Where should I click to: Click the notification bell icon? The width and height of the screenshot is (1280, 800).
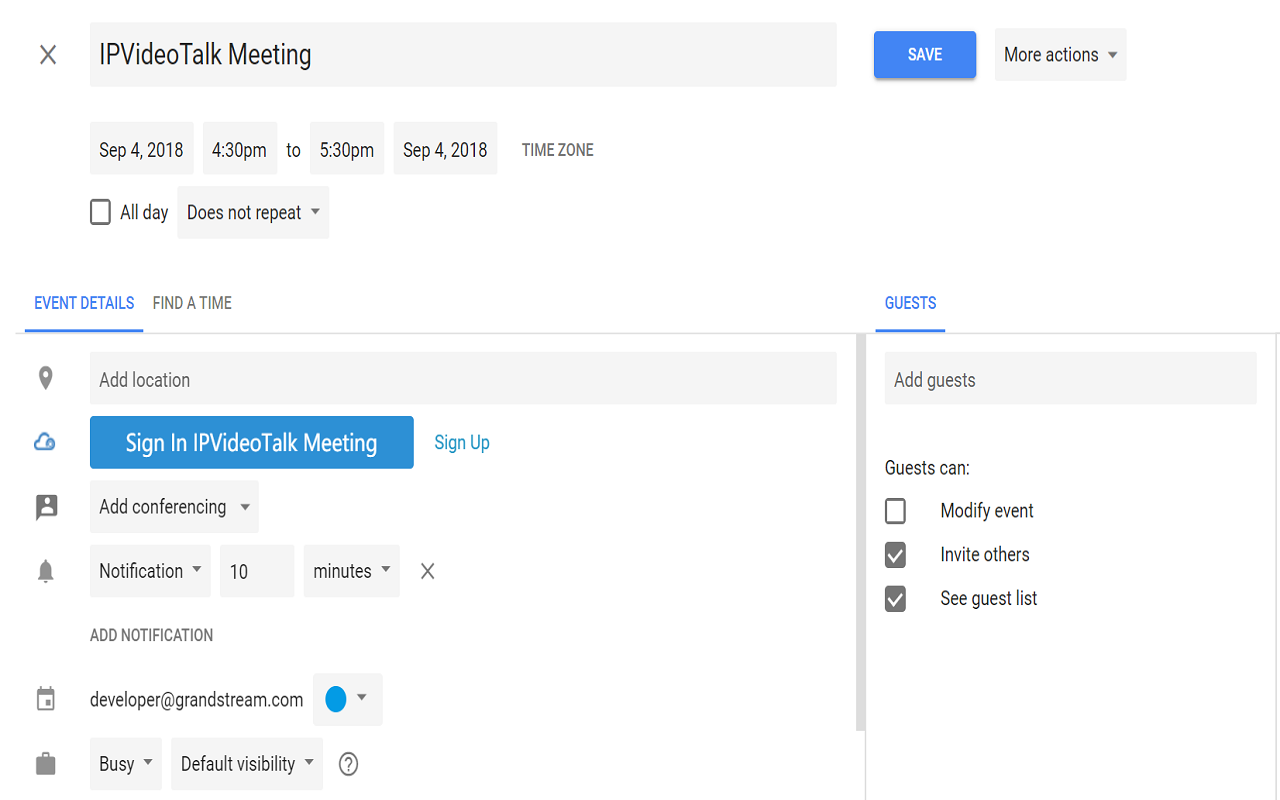tap(45, 570)
